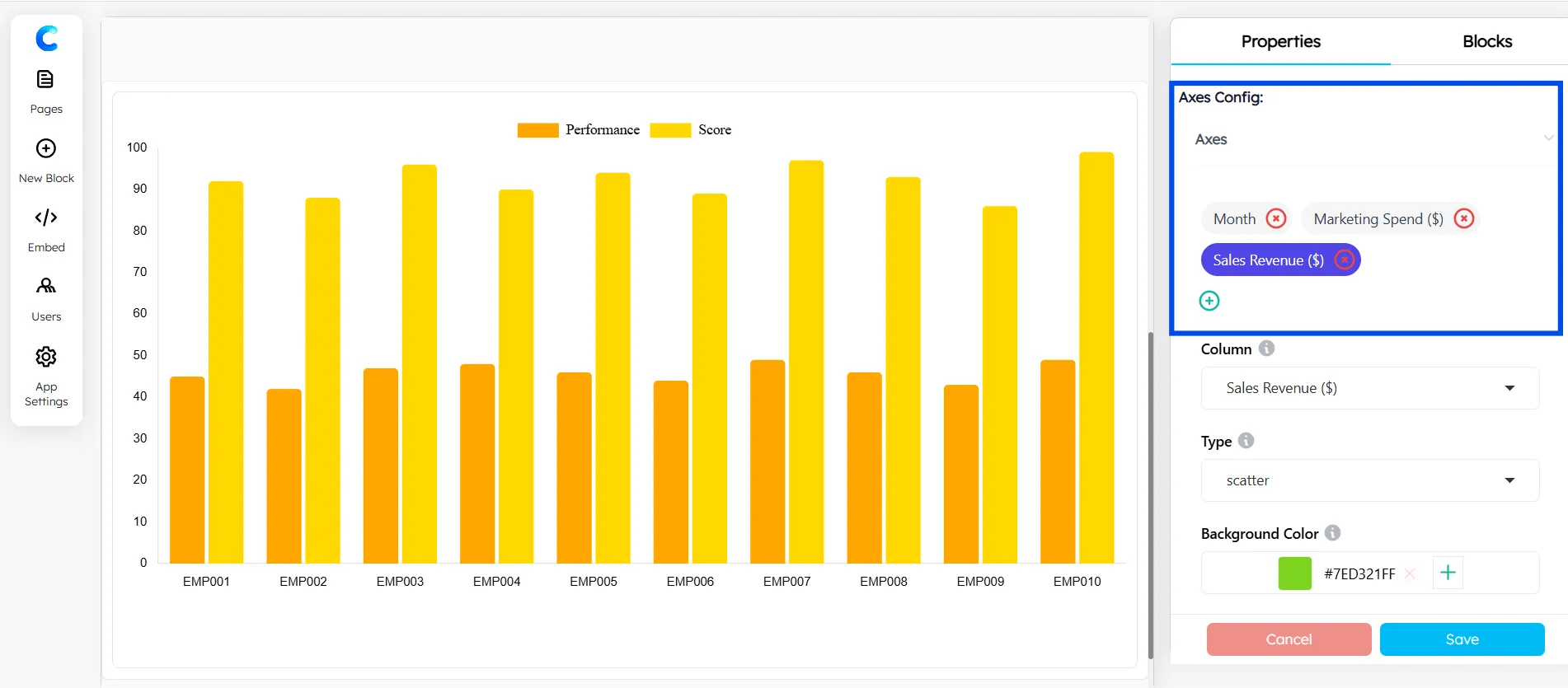The width and height of the screenshot is (1568, 688).
Task: Switch to the Blocks tab
Action: click(x=1487, y=41)
